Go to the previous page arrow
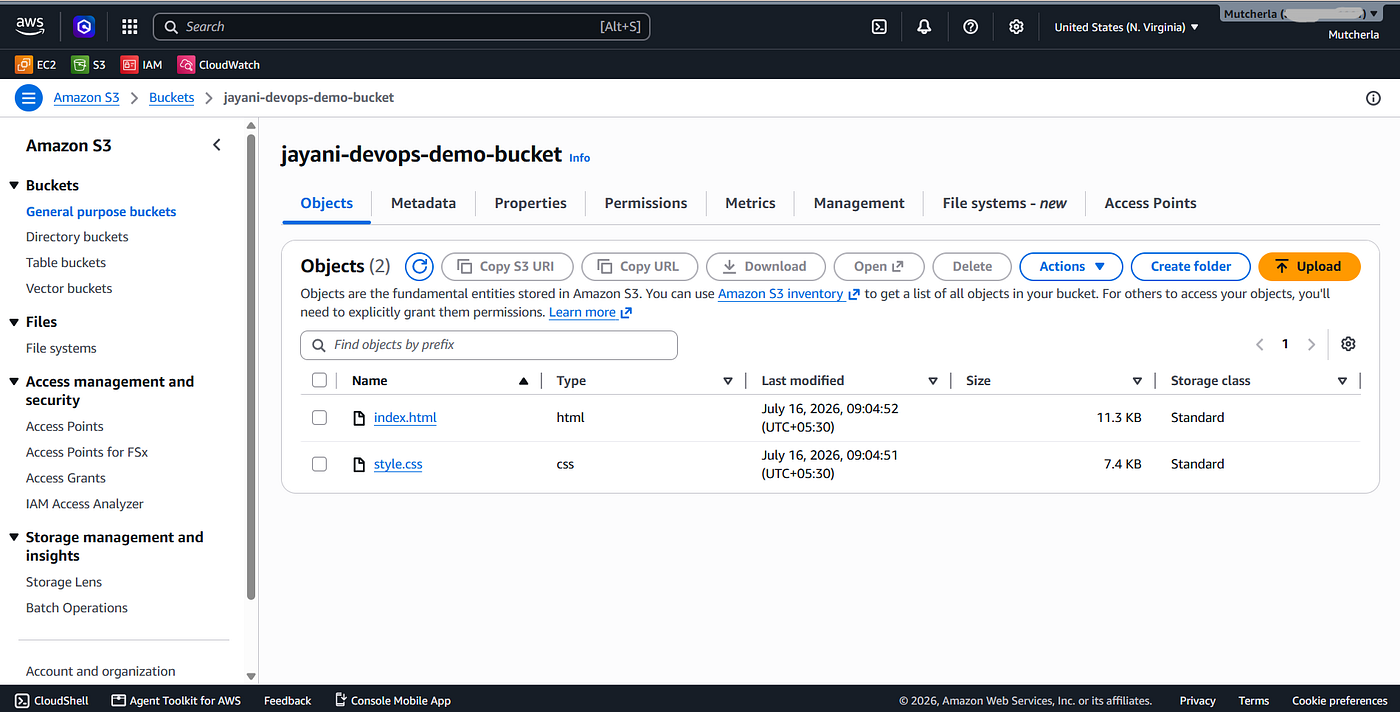 click(x=1260, y=344)
